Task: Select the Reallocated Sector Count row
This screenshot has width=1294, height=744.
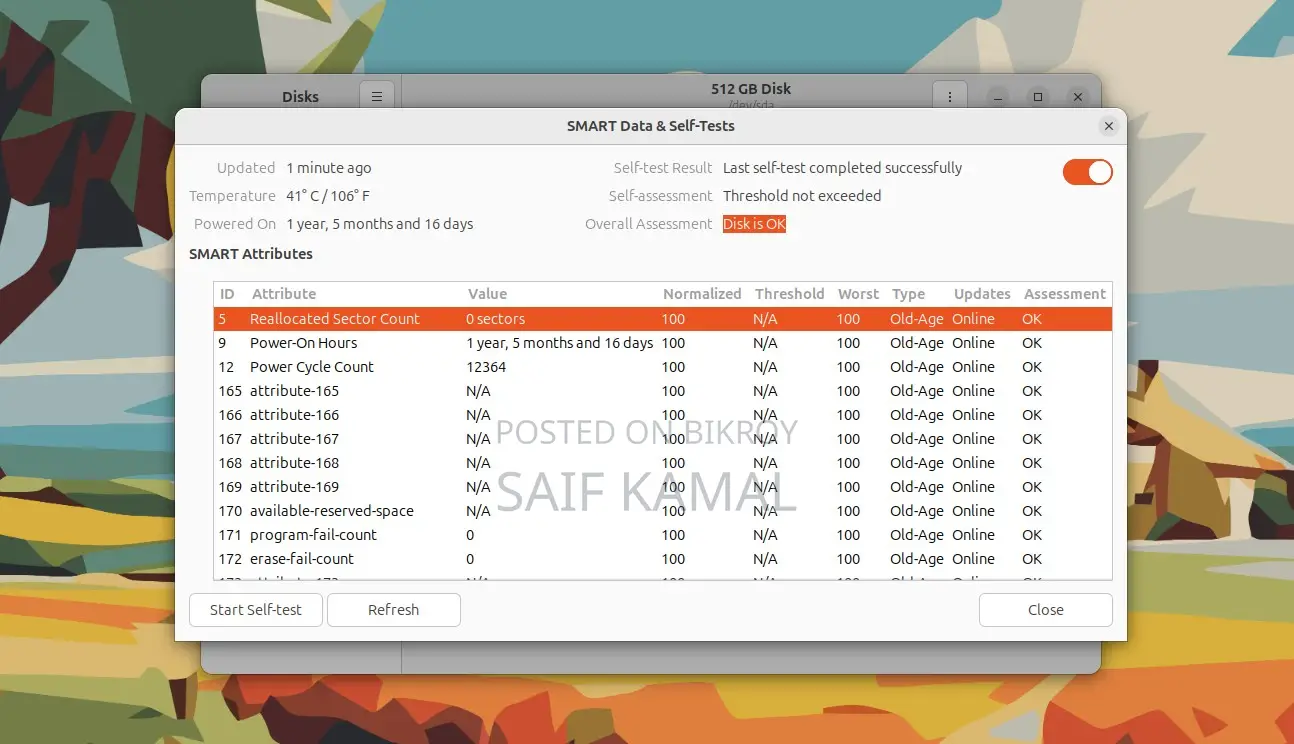Action: (x=663, y=319)
